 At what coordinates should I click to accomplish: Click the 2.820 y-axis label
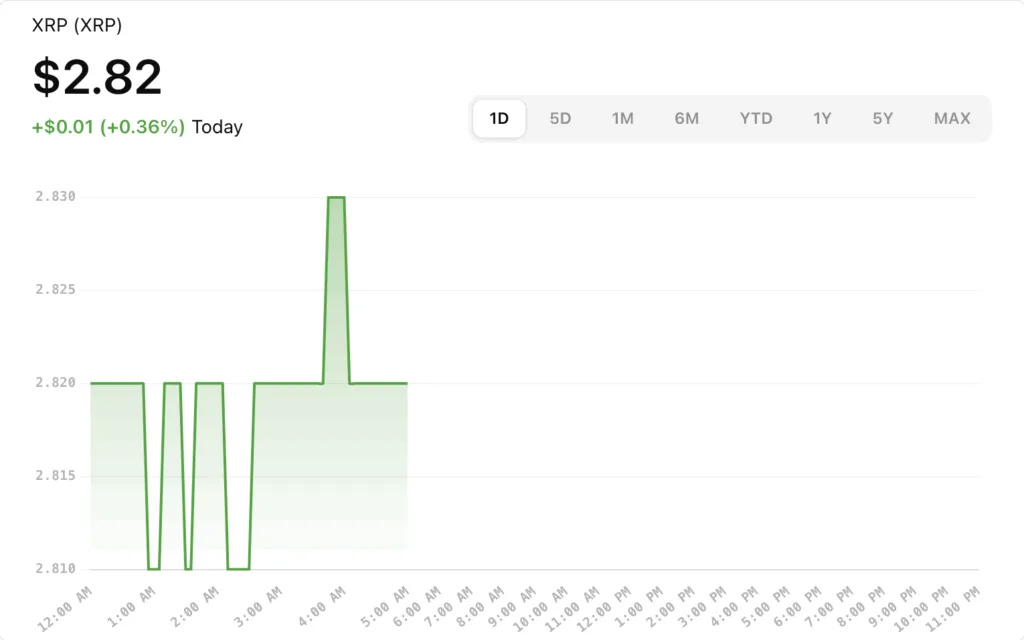click(56, 383)
